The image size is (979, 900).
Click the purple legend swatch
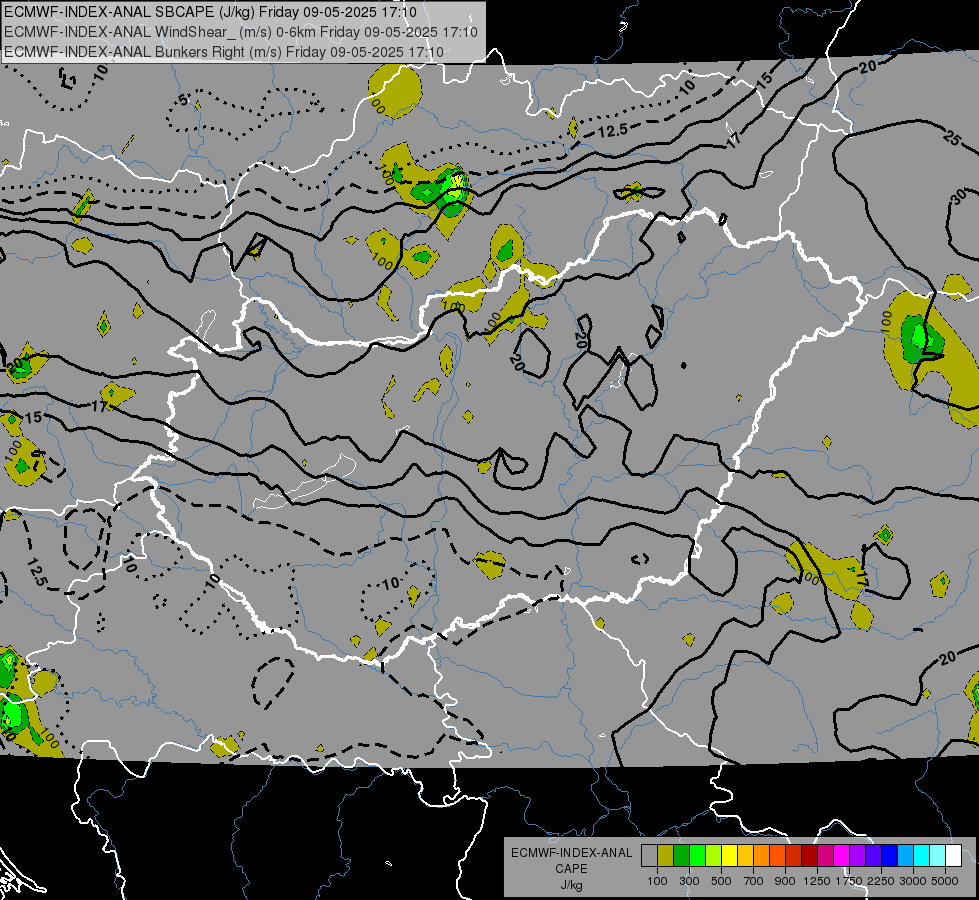point(857,856)
